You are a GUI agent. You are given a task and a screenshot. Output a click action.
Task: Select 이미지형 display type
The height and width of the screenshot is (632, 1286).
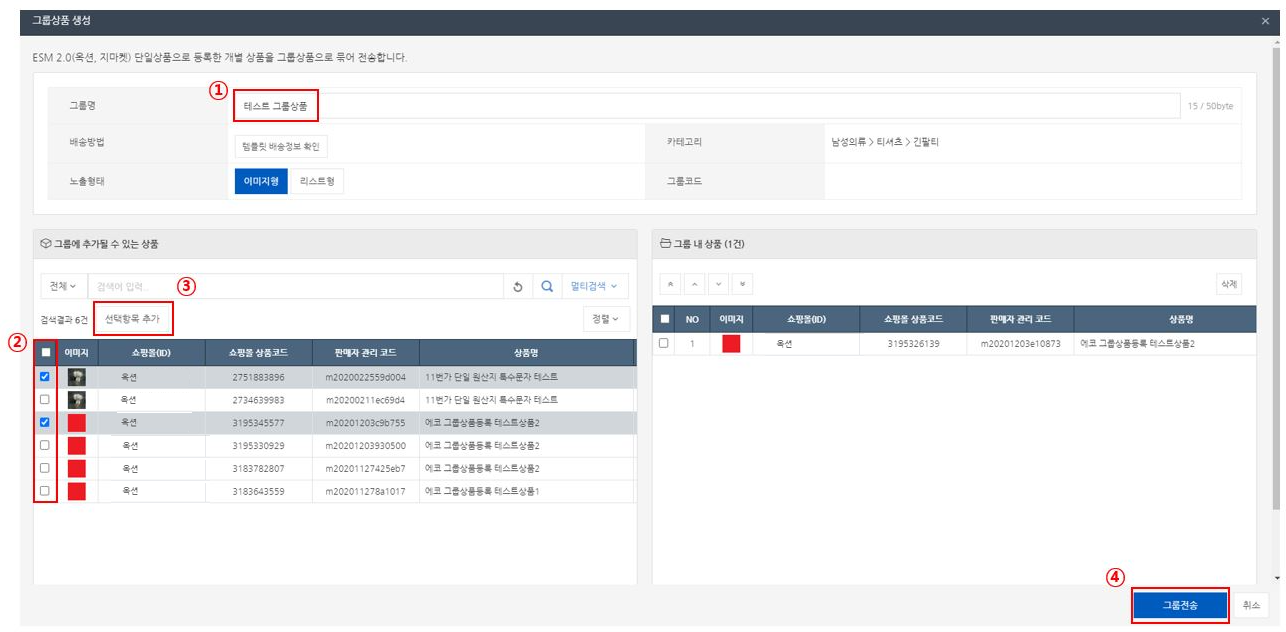[x=260, y=181]
